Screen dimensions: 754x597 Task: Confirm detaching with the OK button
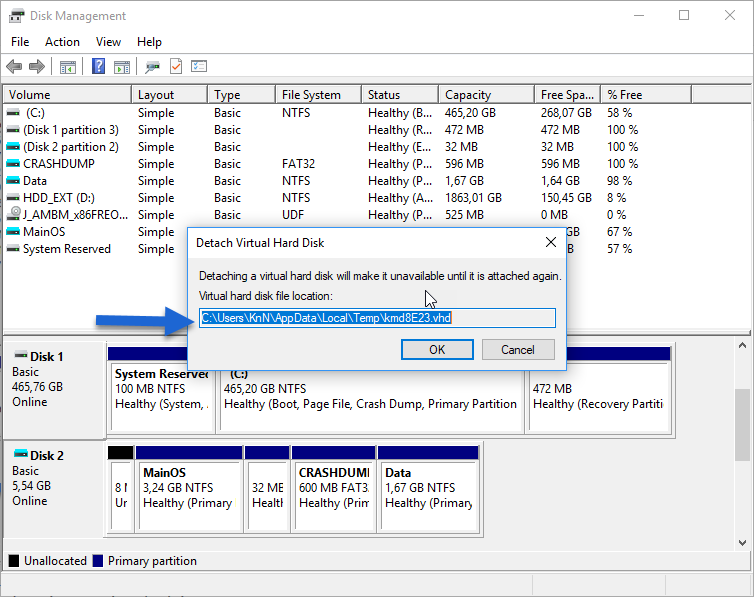437,349
